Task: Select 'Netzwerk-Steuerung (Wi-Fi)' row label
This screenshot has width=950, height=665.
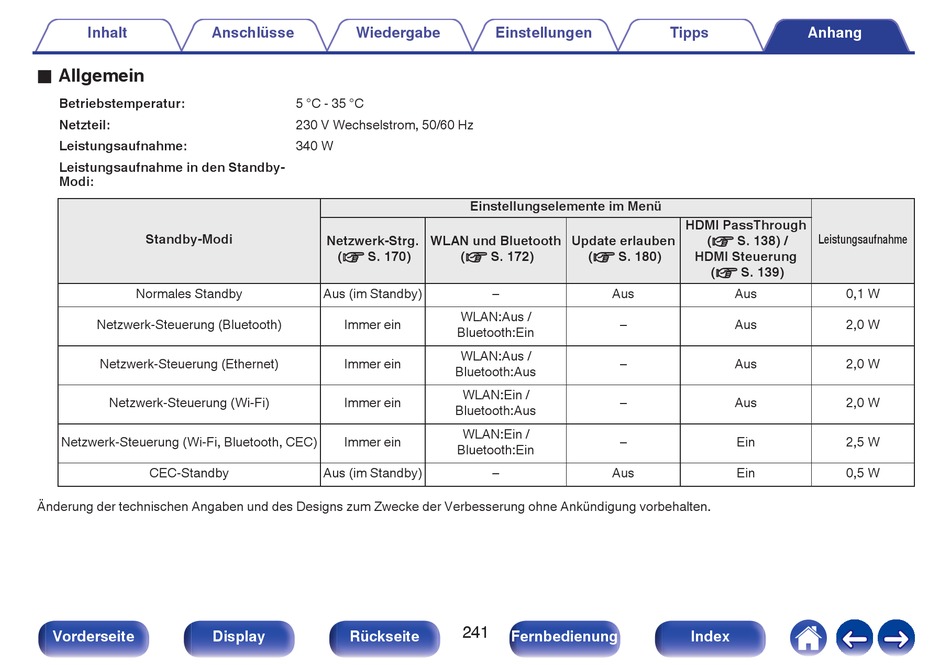Action: (189, 403)
